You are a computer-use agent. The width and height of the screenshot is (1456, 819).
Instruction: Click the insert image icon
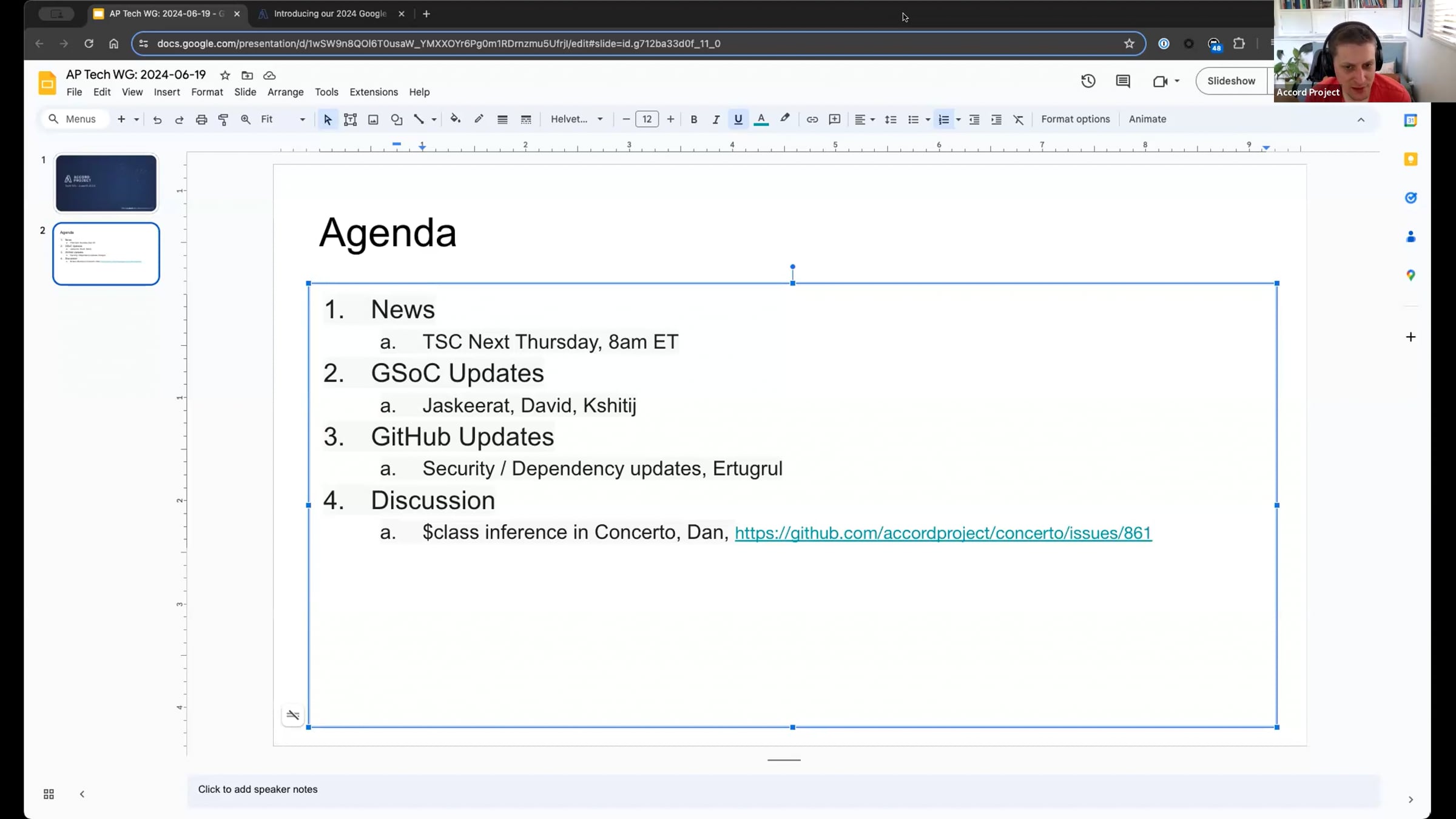click(373, 120)
